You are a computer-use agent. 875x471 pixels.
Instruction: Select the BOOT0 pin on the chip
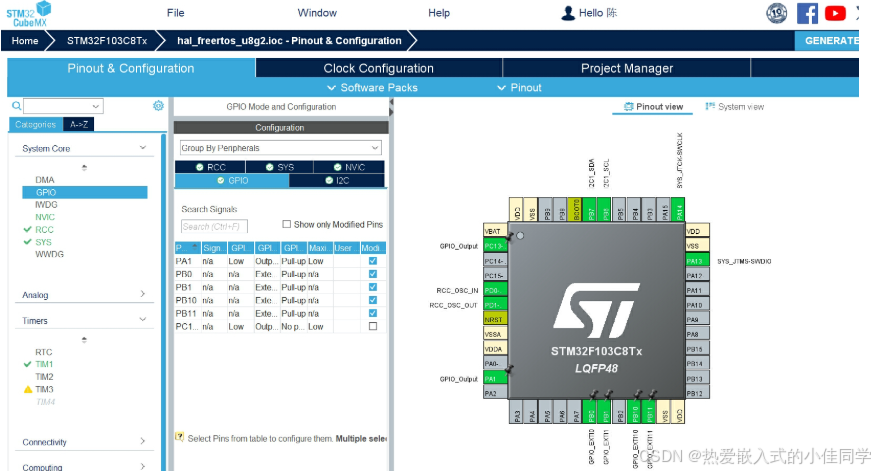[575, 209]
